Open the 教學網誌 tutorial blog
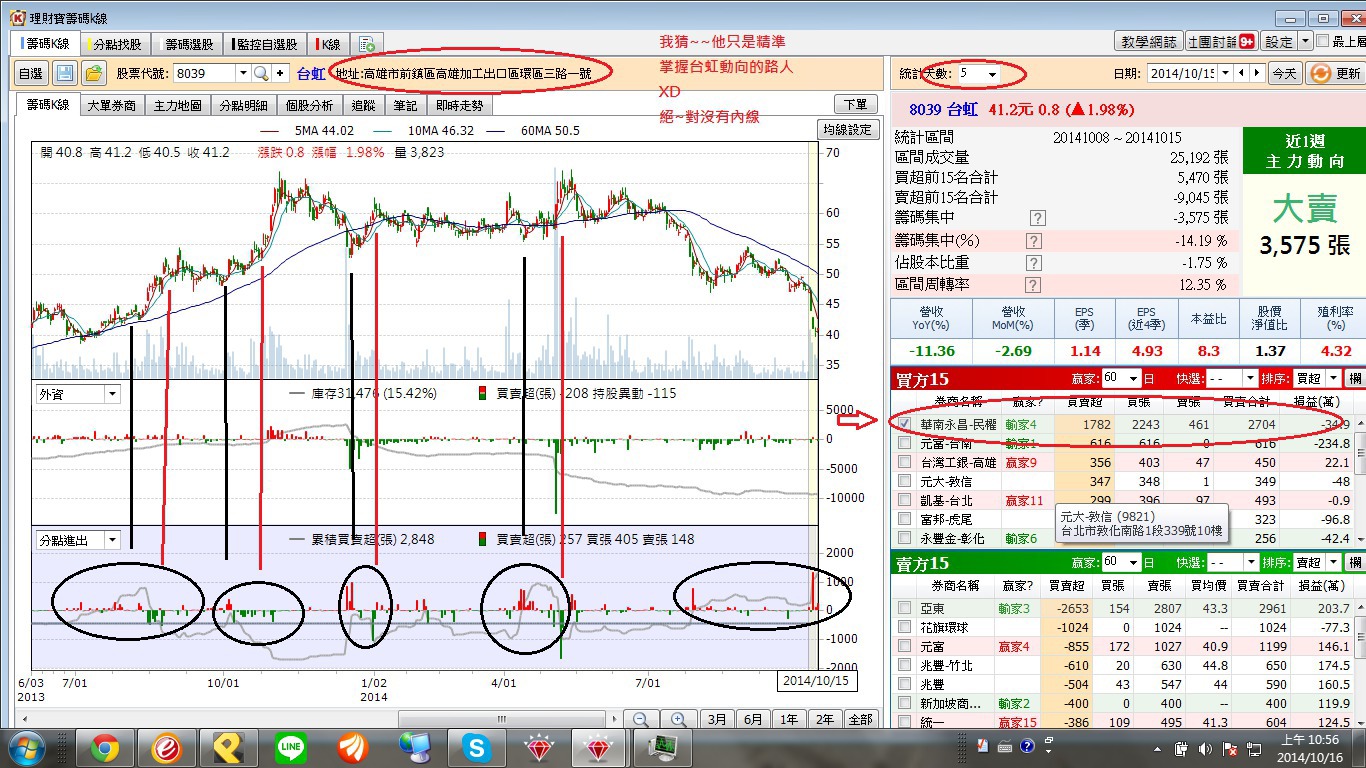Image resolution: width=1366 pixels, height=768 pixels. click(x=1147, y=42)
